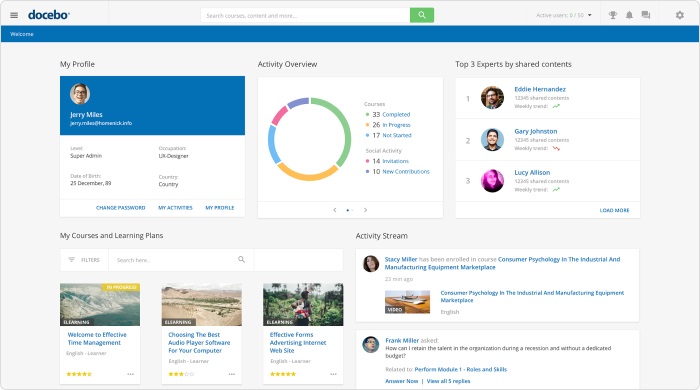This screenshot has width=700, height=390.
Task: Open Choosing The Best Audio Player Software title
Action: click(199, 343)
